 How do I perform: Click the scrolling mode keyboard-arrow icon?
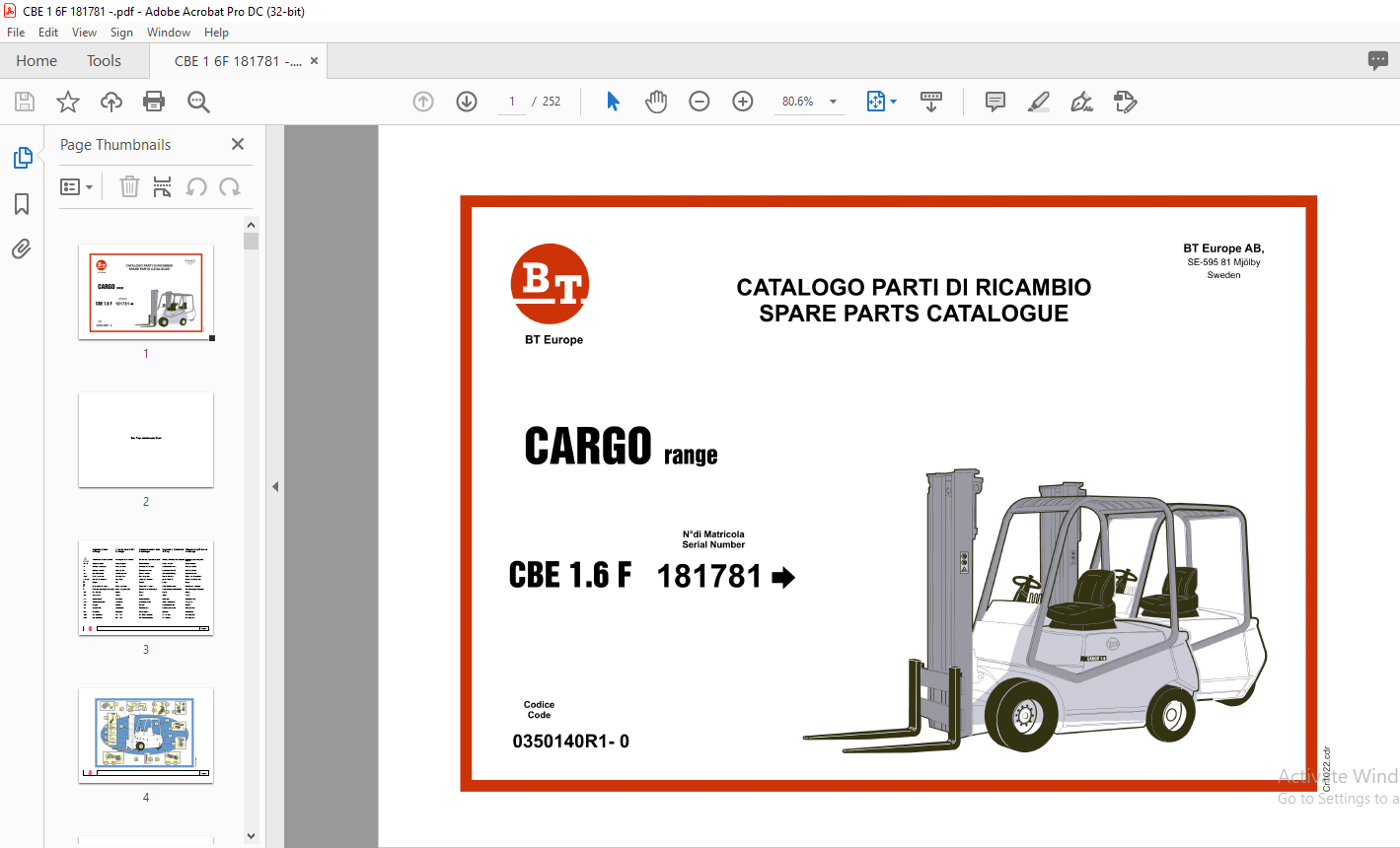pos(931,102)
